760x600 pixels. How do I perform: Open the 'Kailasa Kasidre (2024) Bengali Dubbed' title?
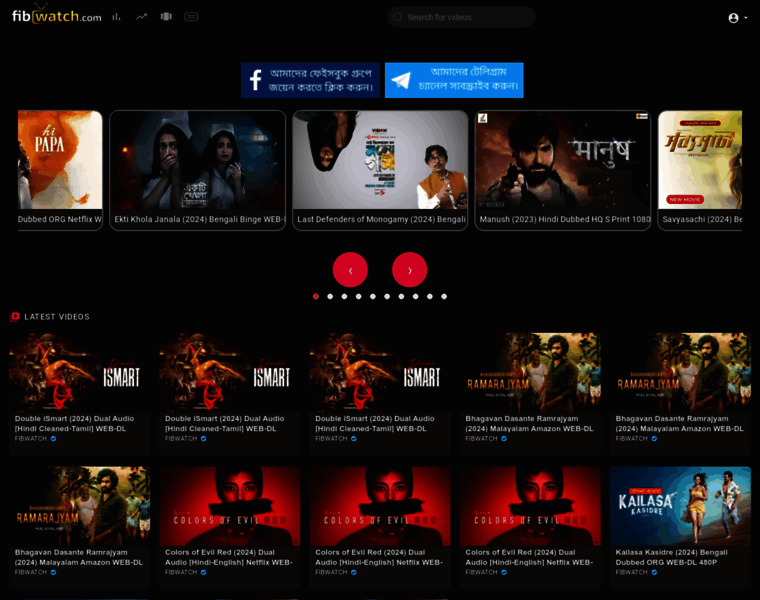tap(671, 557)
